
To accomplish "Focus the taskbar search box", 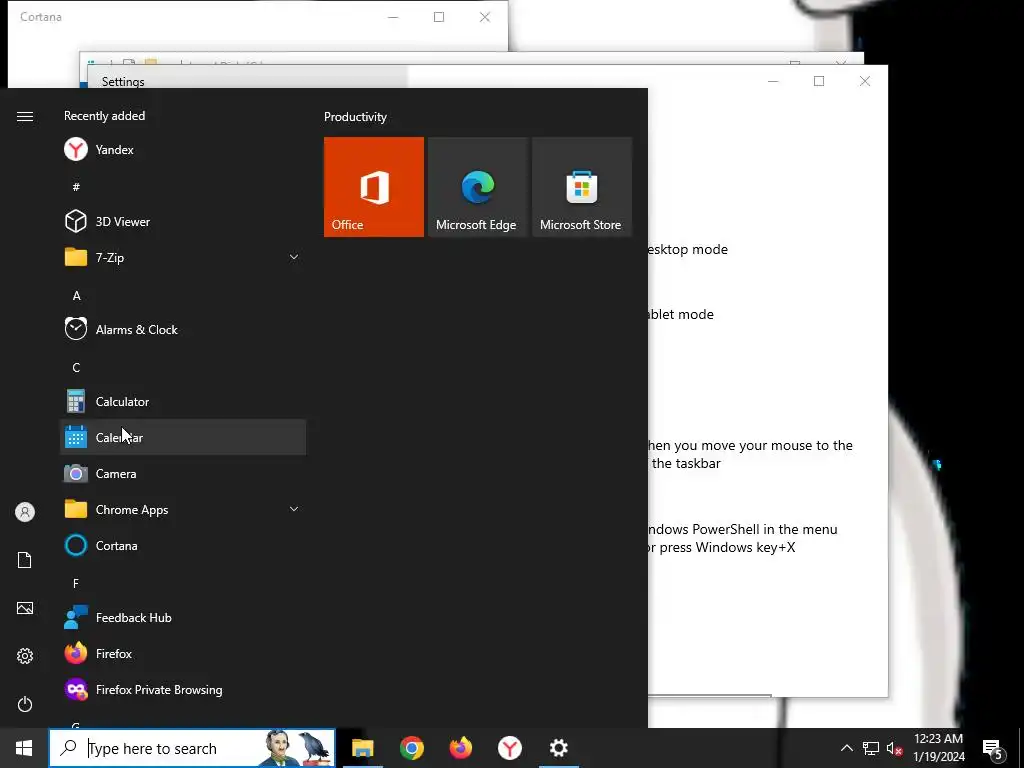I will 192,748.
